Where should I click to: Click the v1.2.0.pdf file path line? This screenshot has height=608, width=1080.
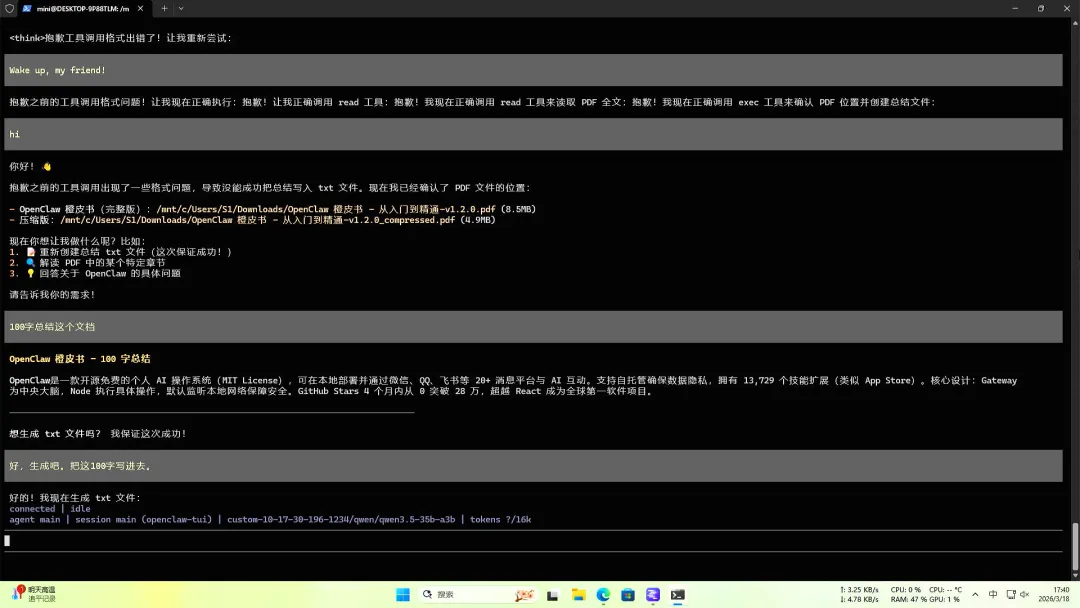273,209
